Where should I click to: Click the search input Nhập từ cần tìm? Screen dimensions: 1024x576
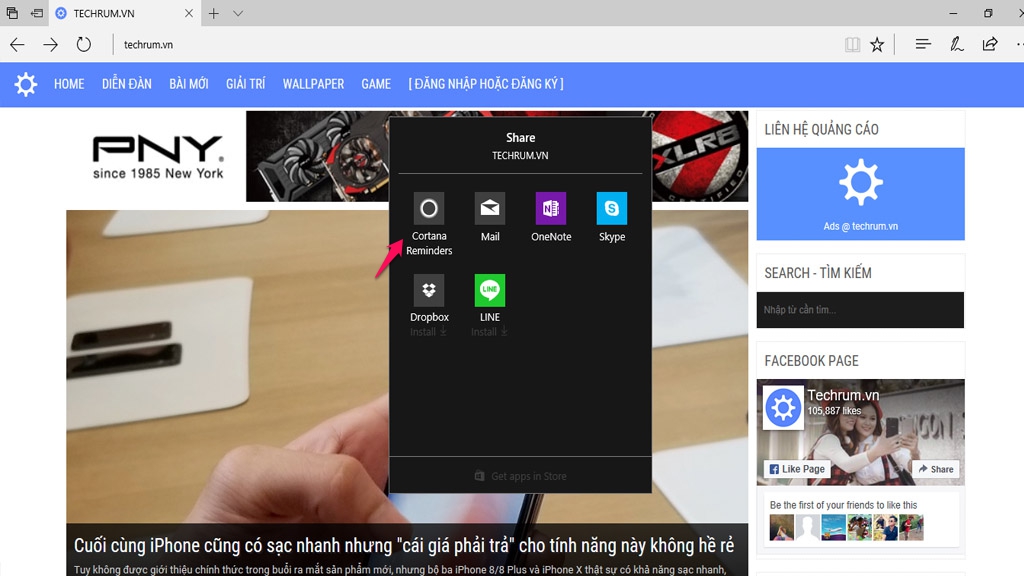860,310
